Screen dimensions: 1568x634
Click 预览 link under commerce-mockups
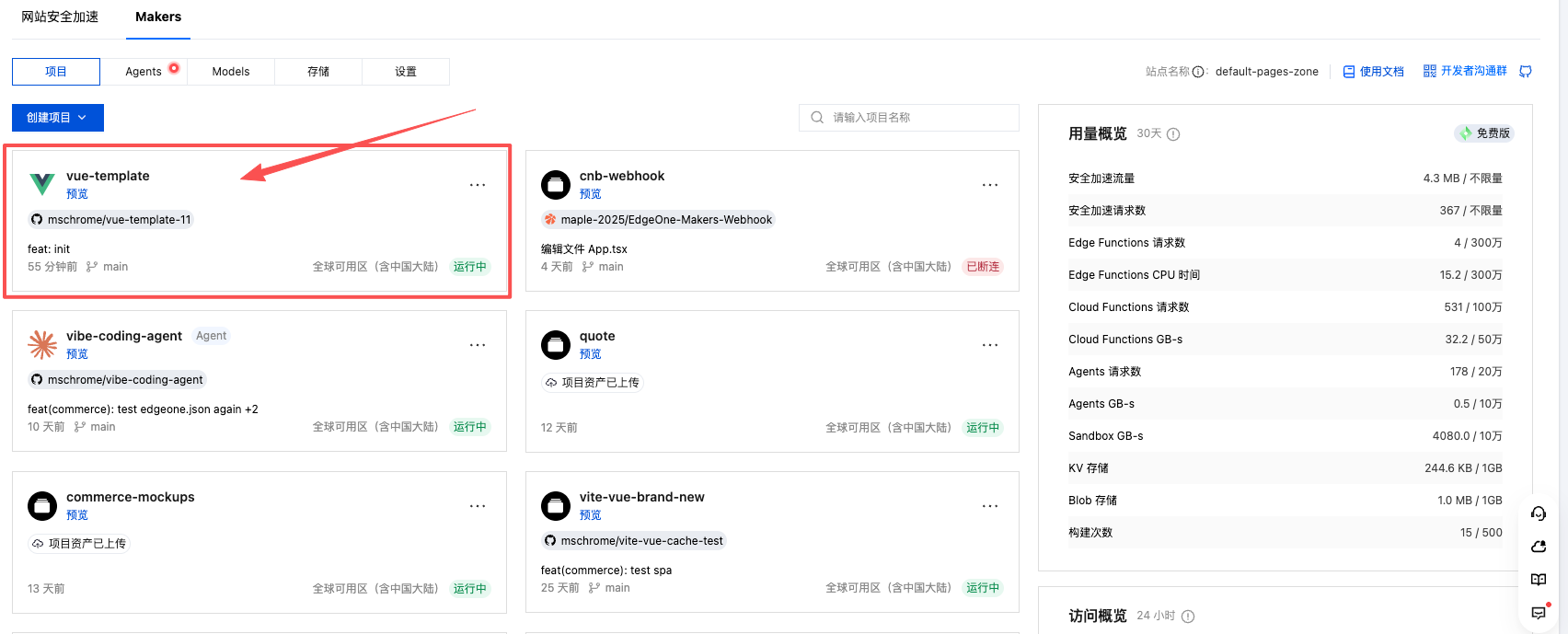click(x=77, y=515)
